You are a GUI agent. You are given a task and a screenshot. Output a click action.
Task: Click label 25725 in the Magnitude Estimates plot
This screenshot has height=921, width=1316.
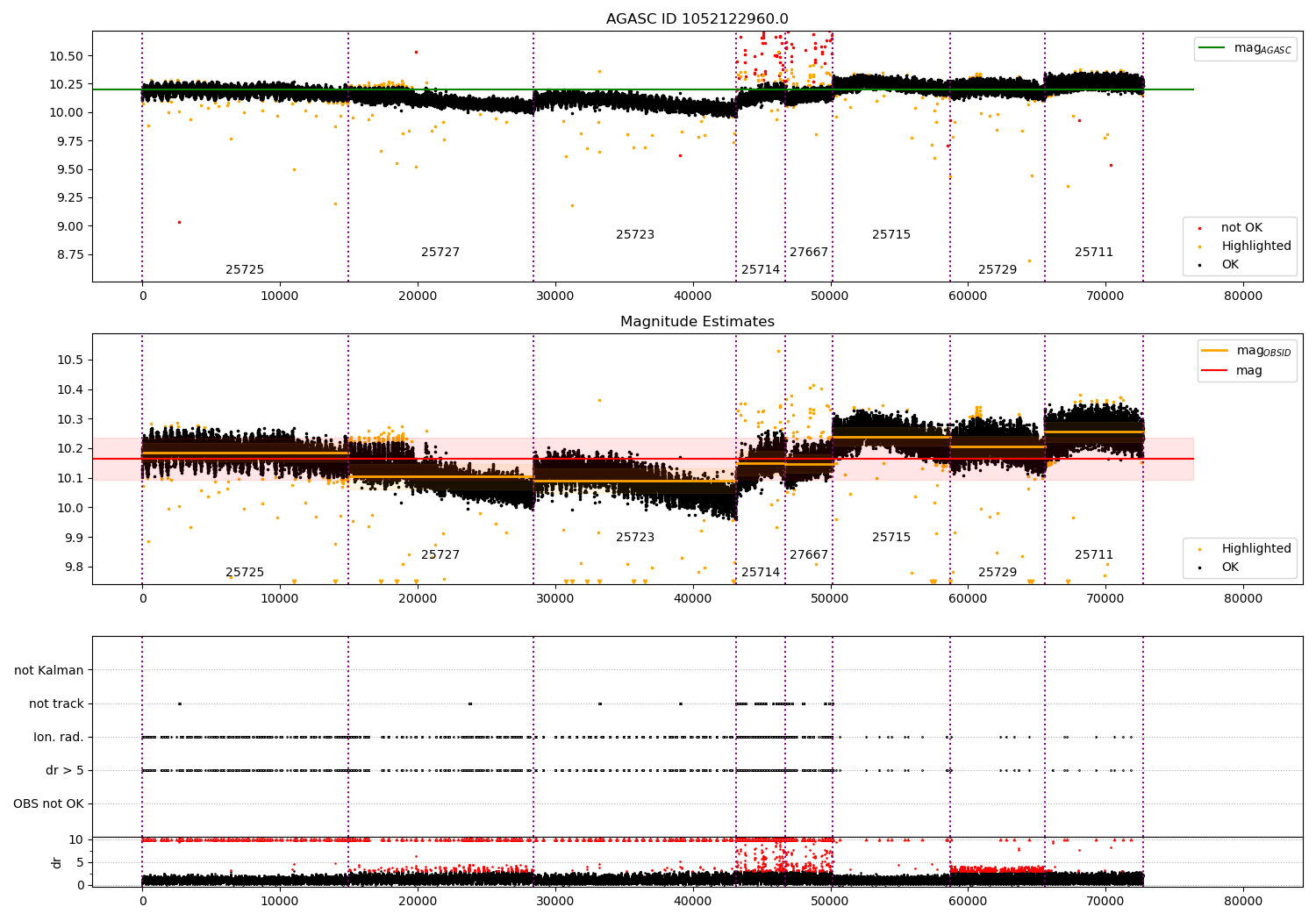(x=245, y=573)
